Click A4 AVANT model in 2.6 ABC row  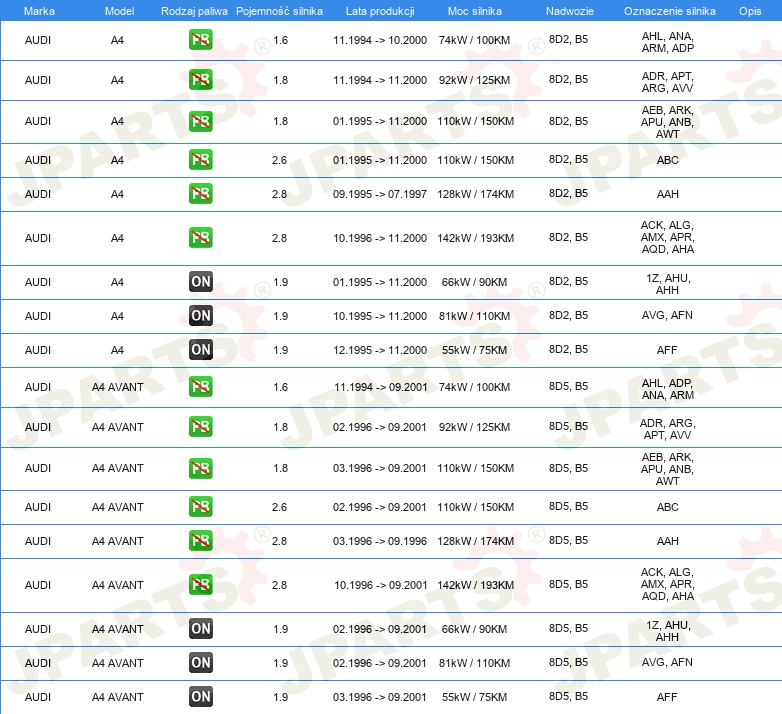coord(118,507)
